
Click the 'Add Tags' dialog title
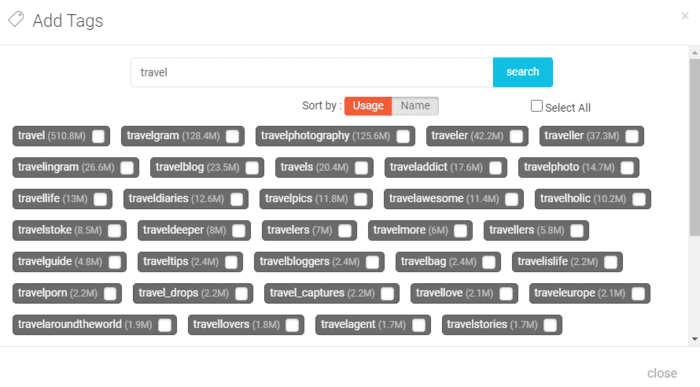(67, 21)
